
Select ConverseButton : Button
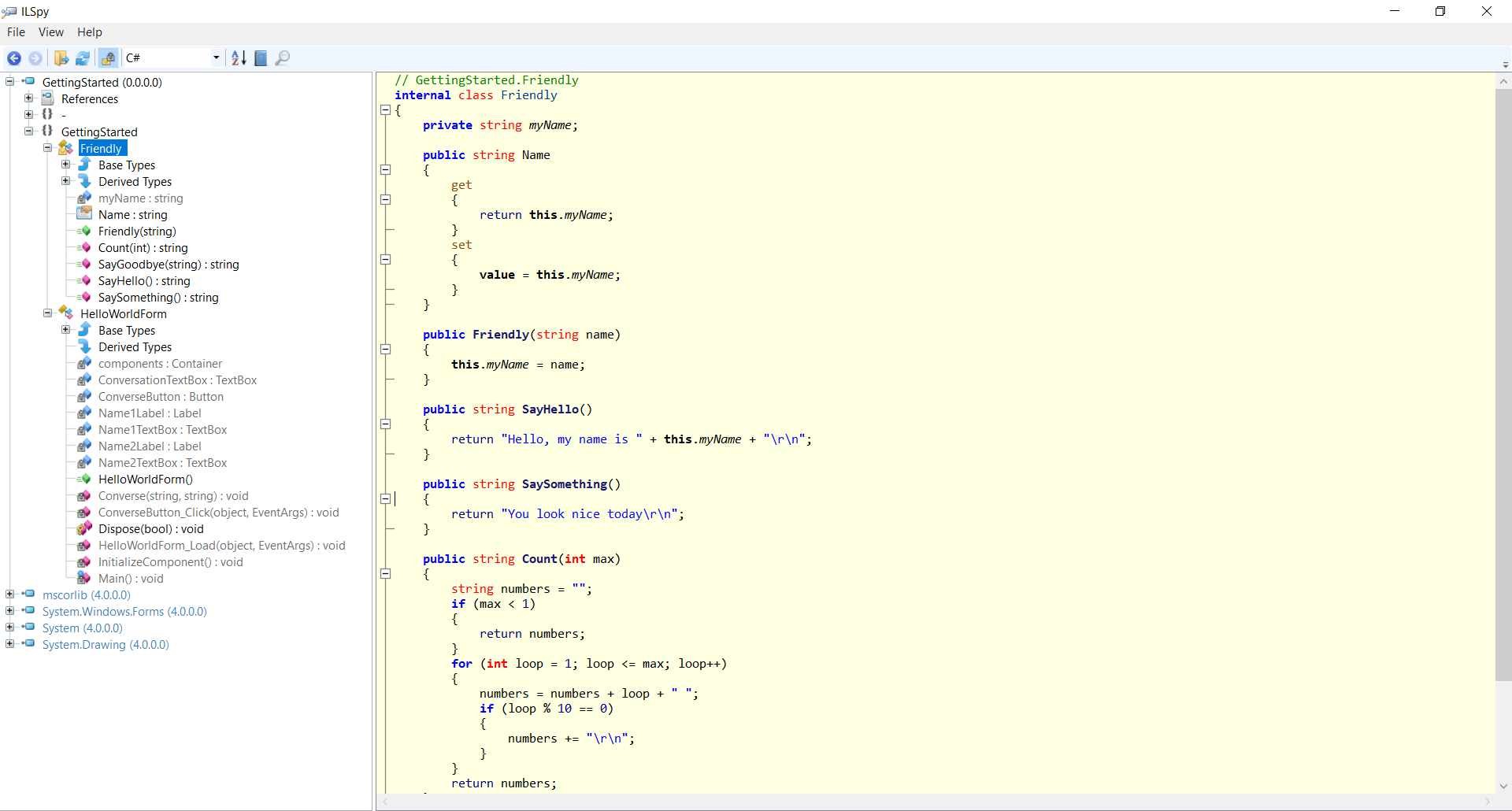pos(161,397)
